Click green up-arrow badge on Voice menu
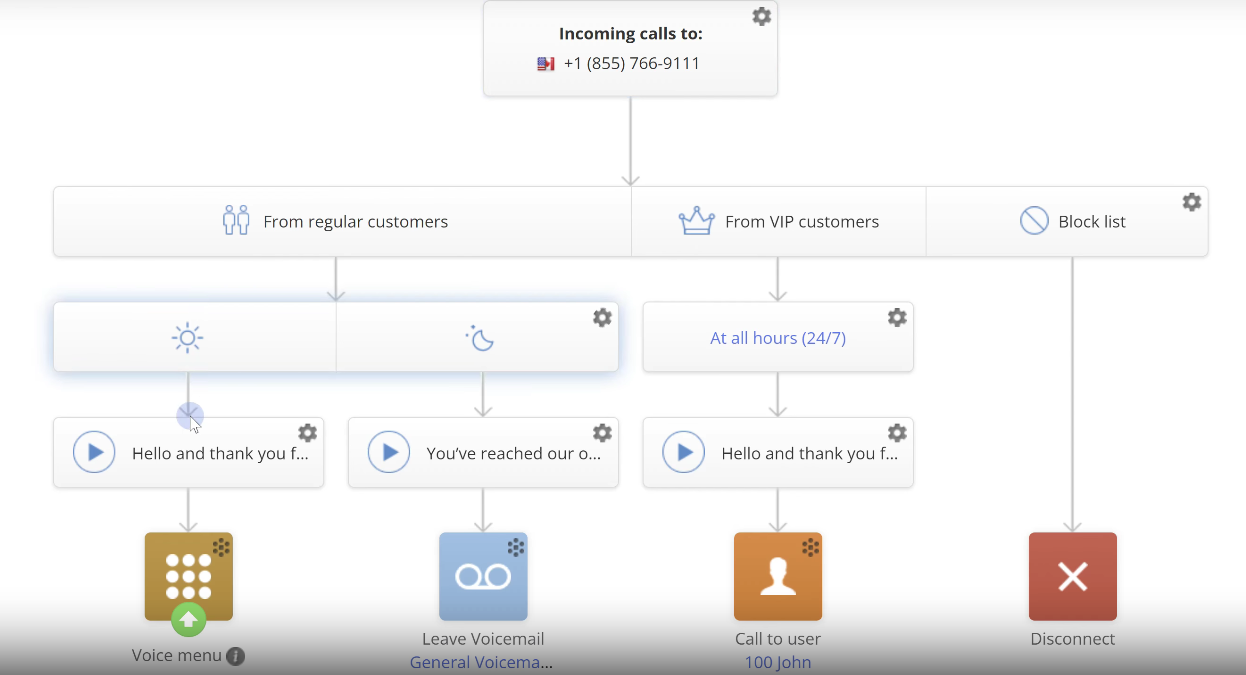The image size is (1246, 675). click(x=188, y=620)
